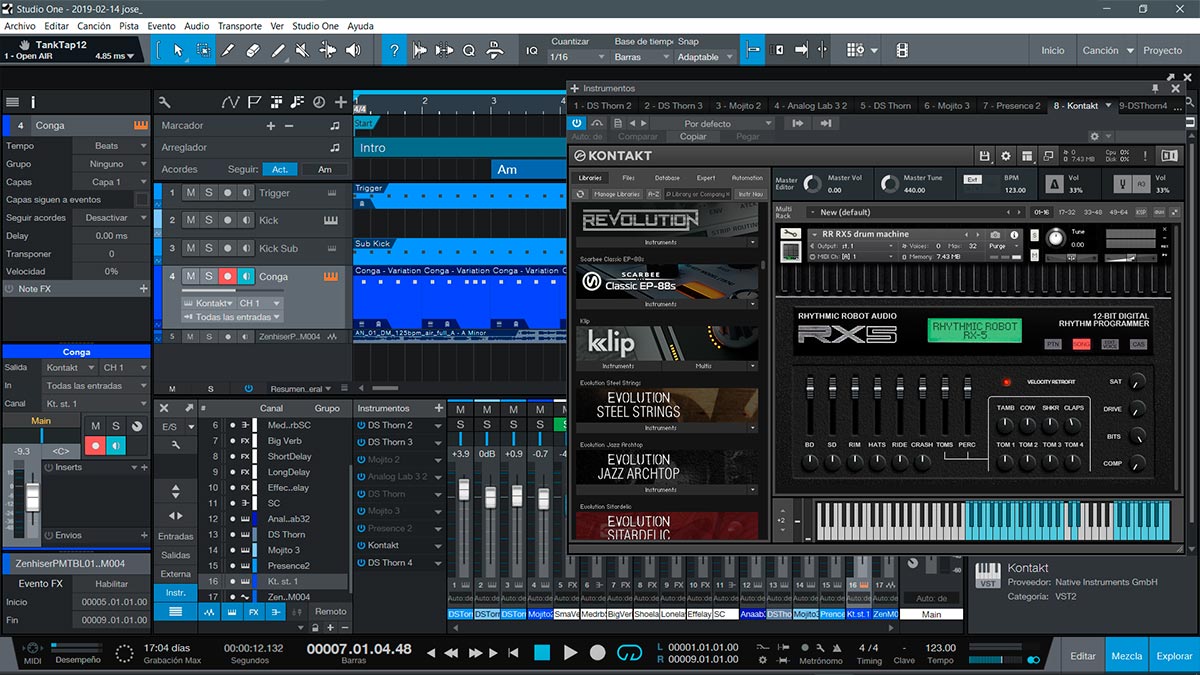Adjust the Kontakt Master Vol knob
This screenshot has height=675, width=1200.
[813, 183]
